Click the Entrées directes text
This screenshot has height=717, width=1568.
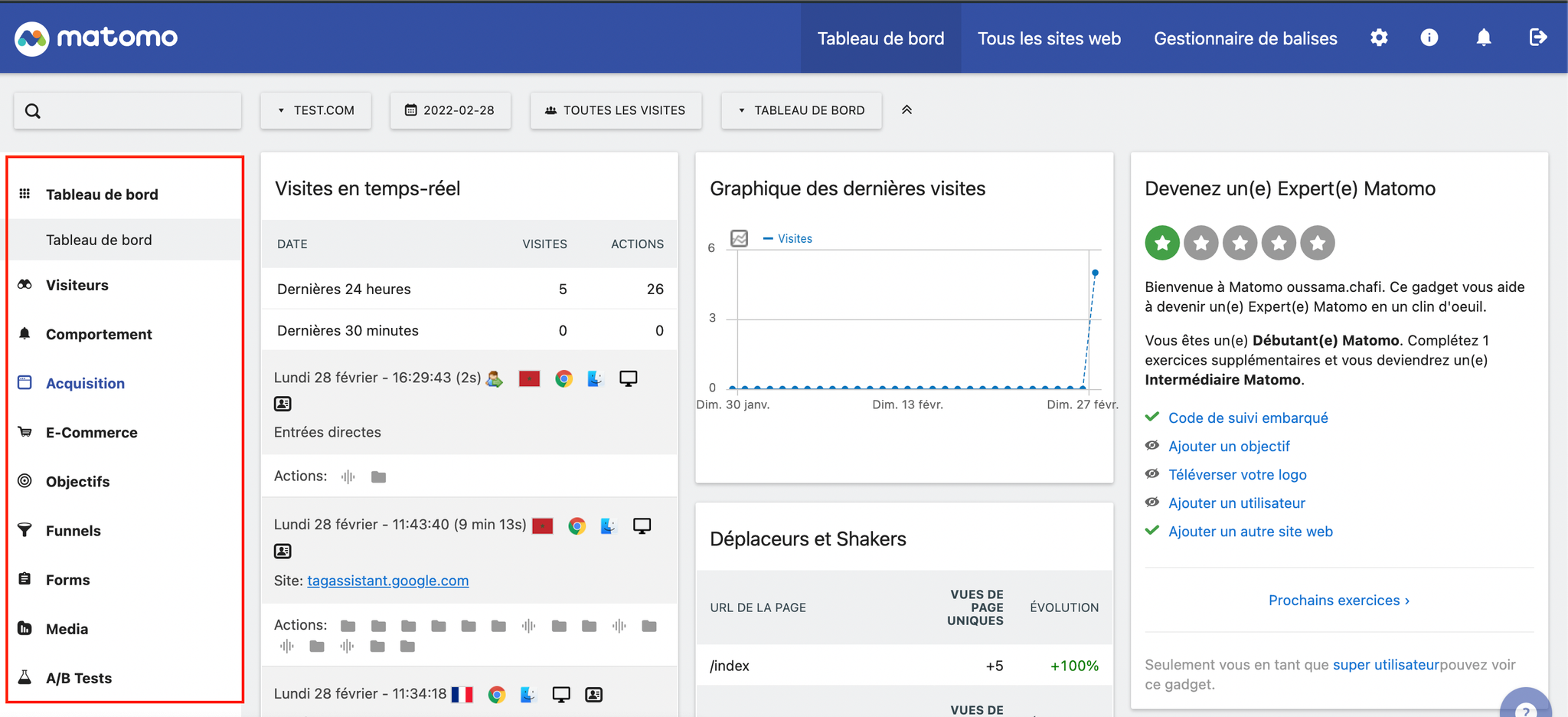point(328,432)
